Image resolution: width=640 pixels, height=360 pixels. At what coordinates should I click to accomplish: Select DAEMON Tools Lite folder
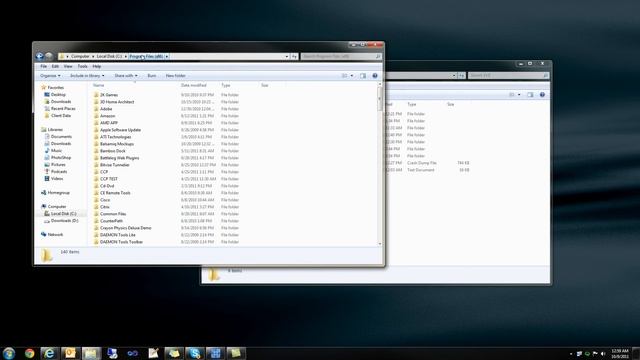point(118,235)
